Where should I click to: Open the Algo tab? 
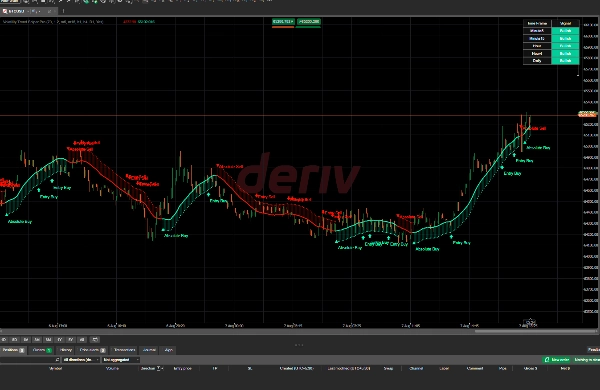(168, 350)
